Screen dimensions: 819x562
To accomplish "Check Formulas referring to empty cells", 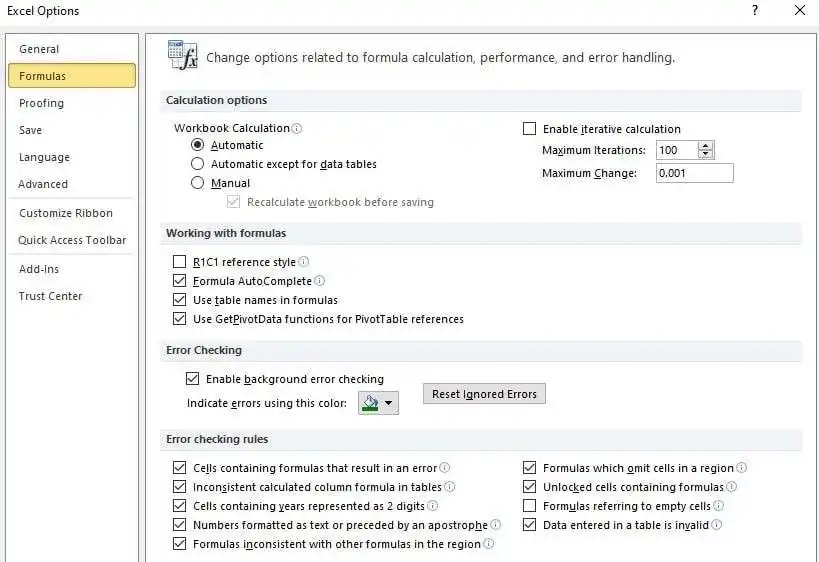I will 530,506.
